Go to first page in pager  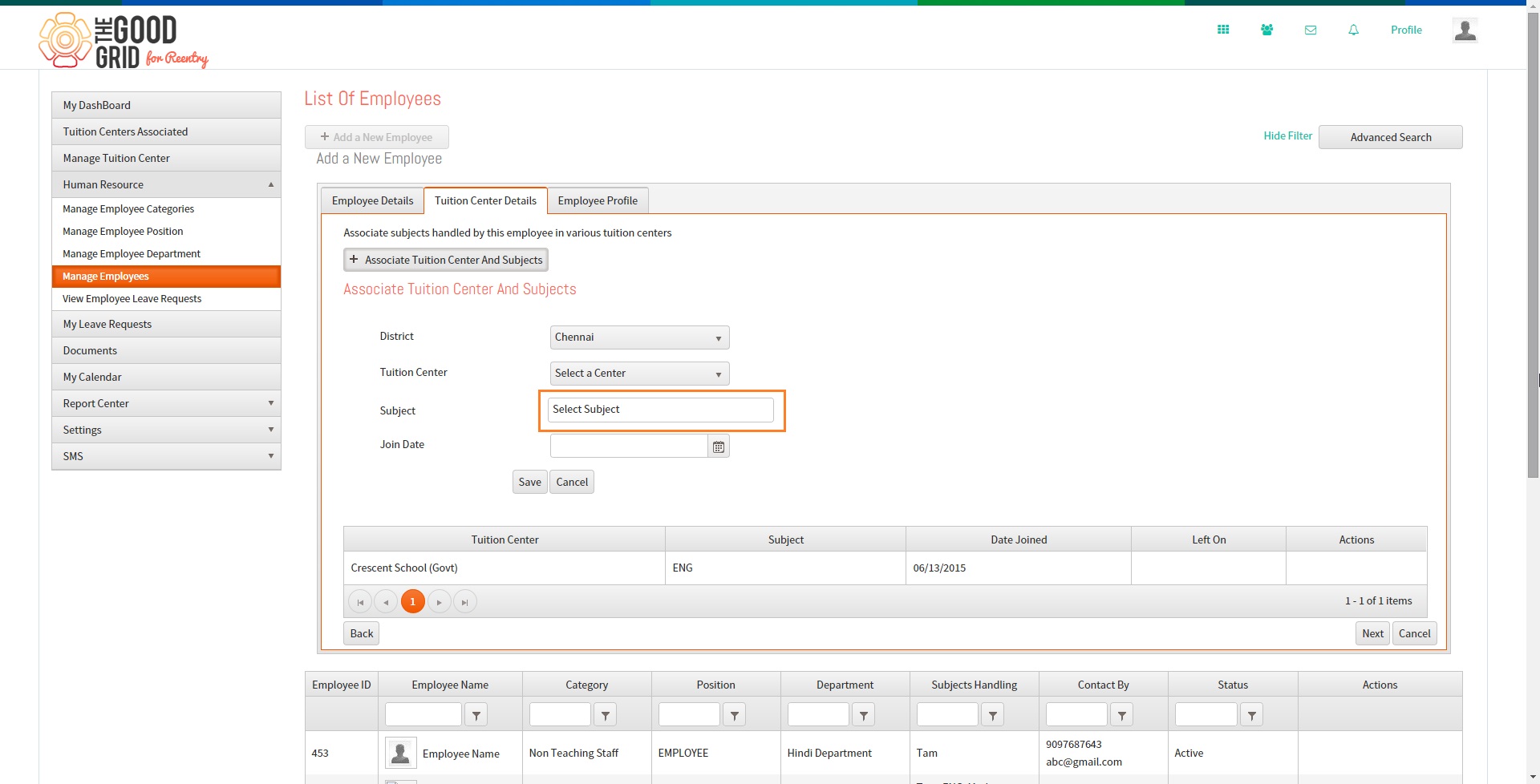coord(360,602)
